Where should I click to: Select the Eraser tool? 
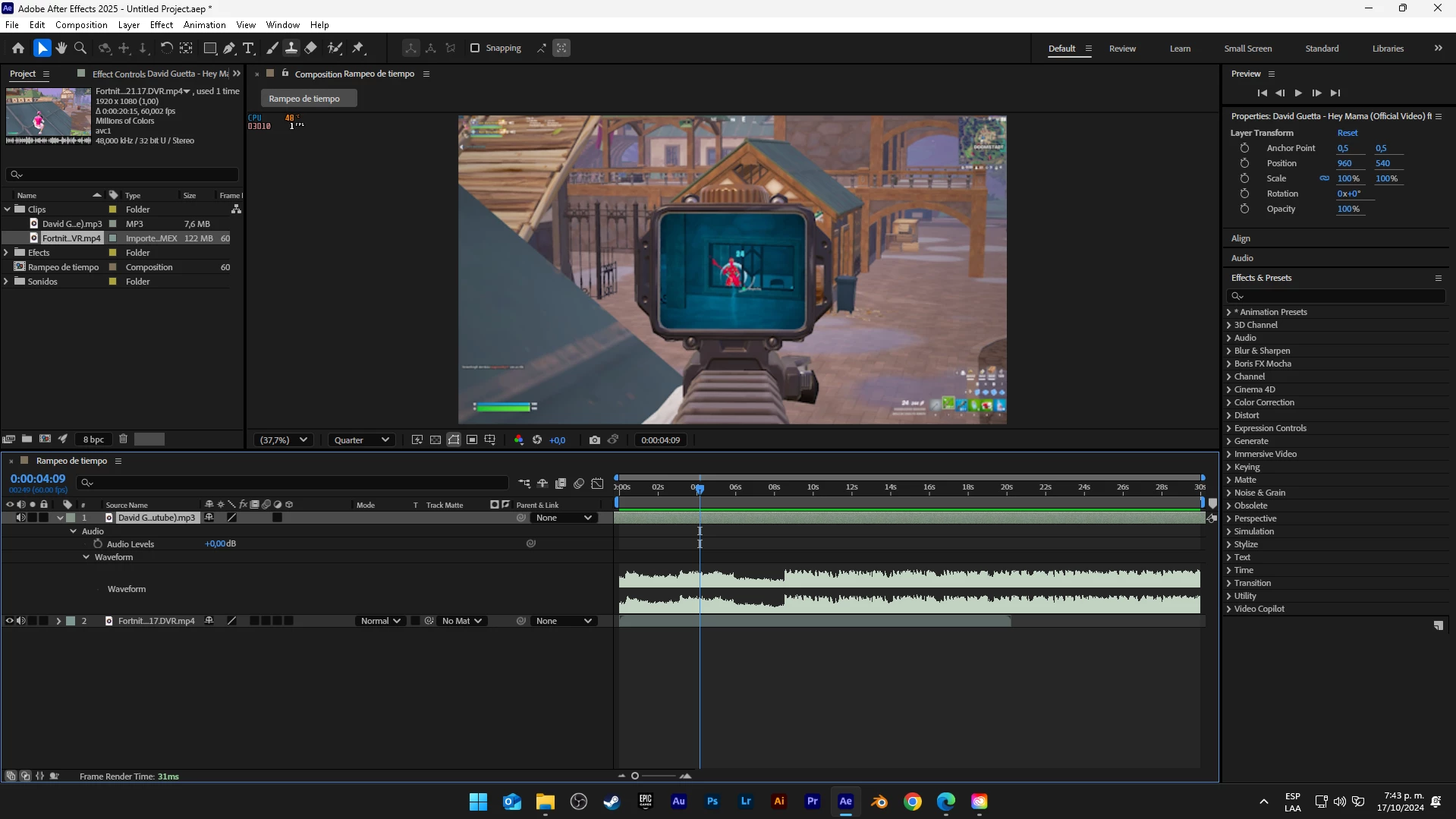coord(311,48)
